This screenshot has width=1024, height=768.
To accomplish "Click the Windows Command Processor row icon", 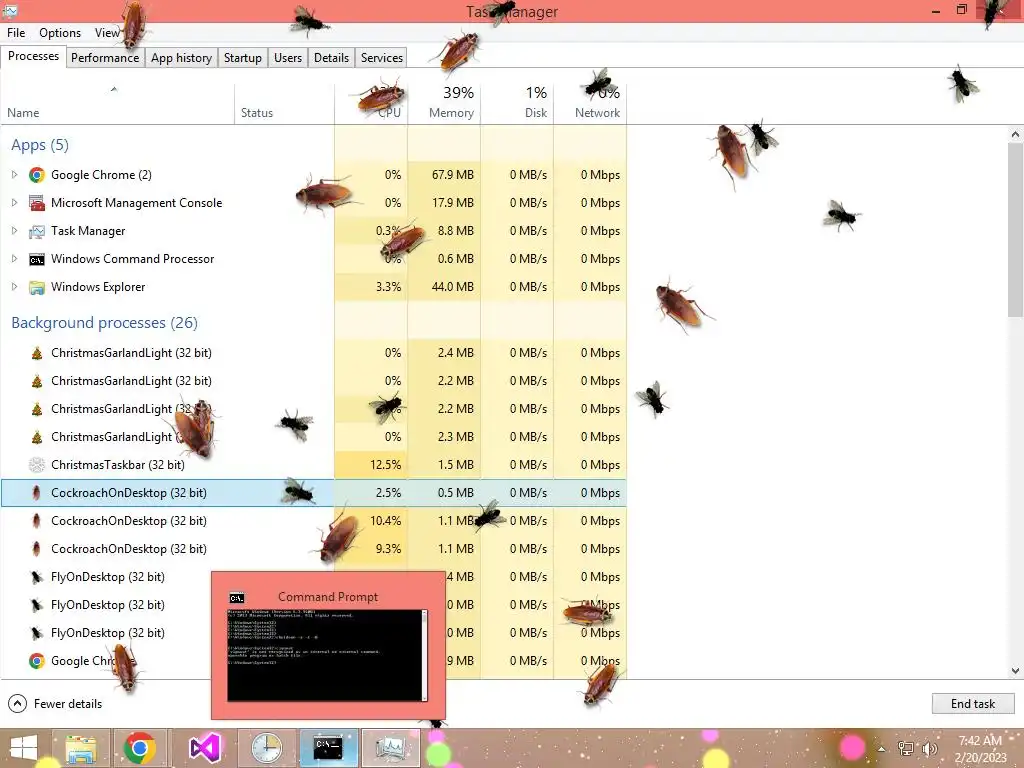I will click(37, 259).
